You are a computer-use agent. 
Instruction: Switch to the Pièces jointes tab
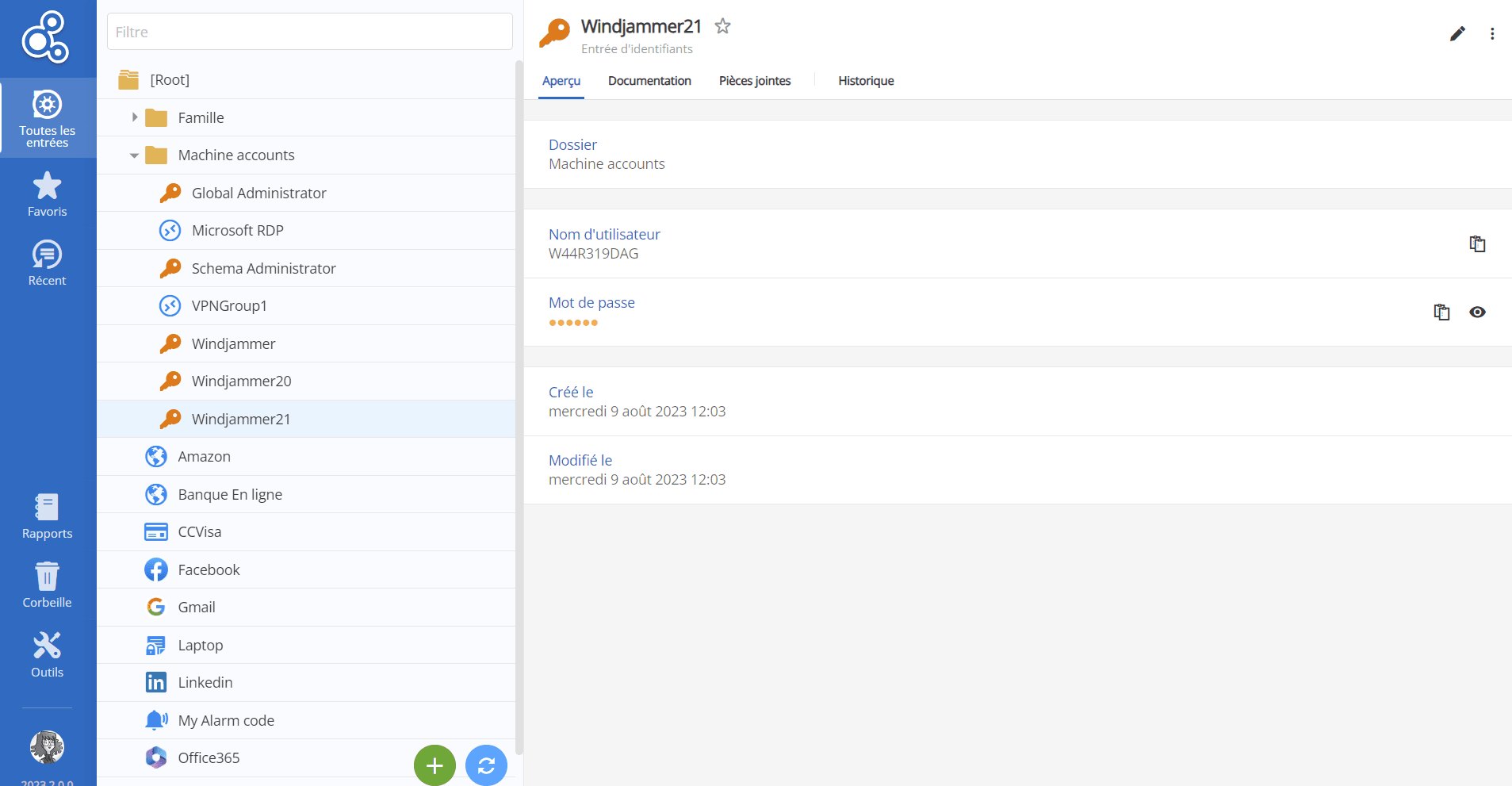755,81
